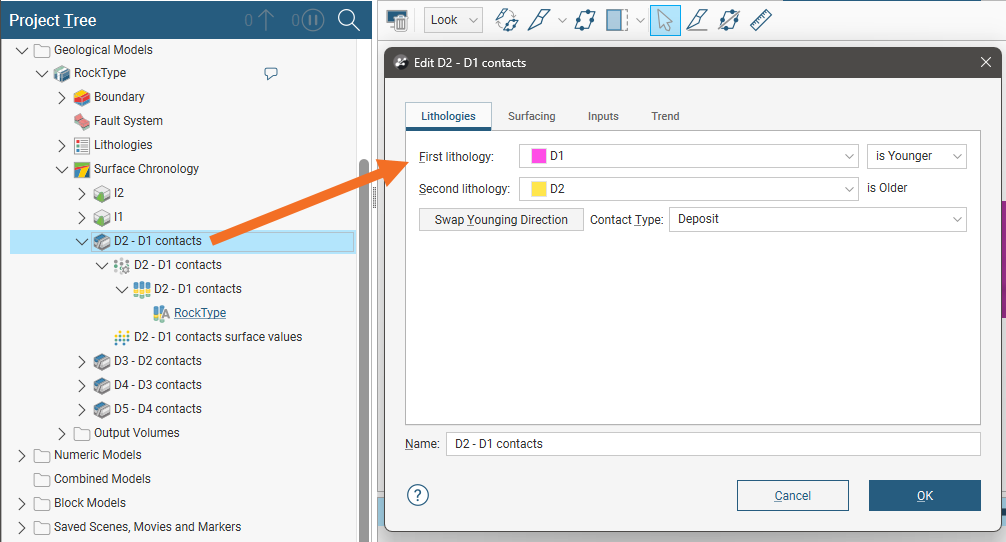Image resolution: width=1006 pixels, height=542 pixels.
Task: Expand the D3 - D2 contacts node
Action: [x=82, y=361]
